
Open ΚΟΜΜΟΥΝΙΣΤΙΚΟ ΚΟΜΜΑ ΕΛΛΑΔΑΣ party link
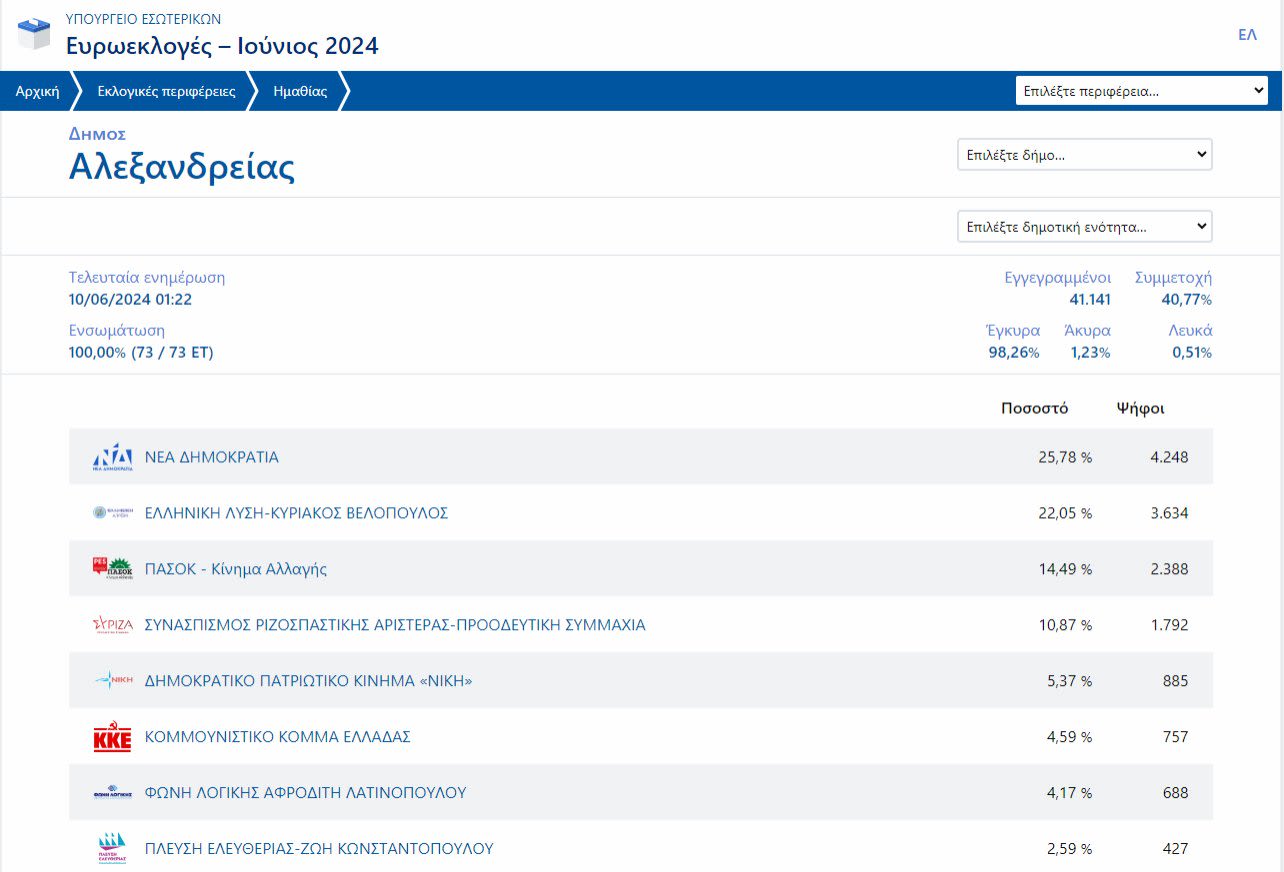278,737
